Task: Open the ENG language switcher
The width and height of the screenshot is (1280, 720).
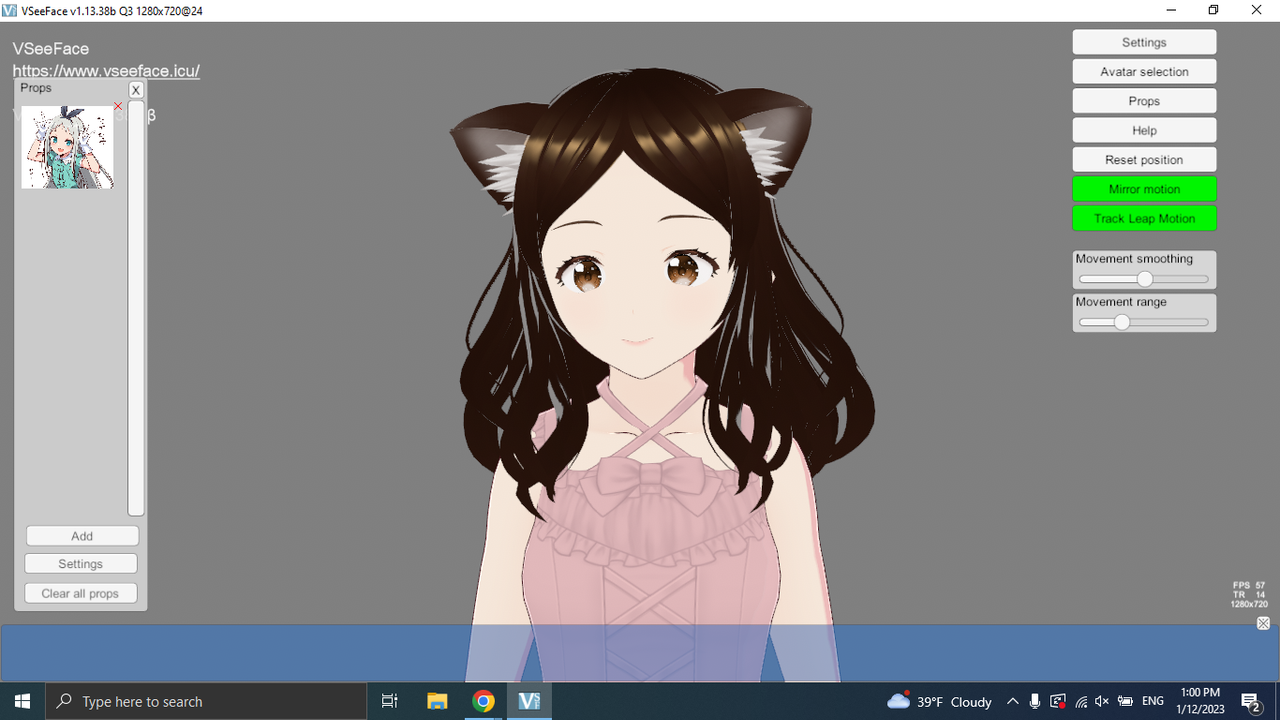Action: 1153,701
